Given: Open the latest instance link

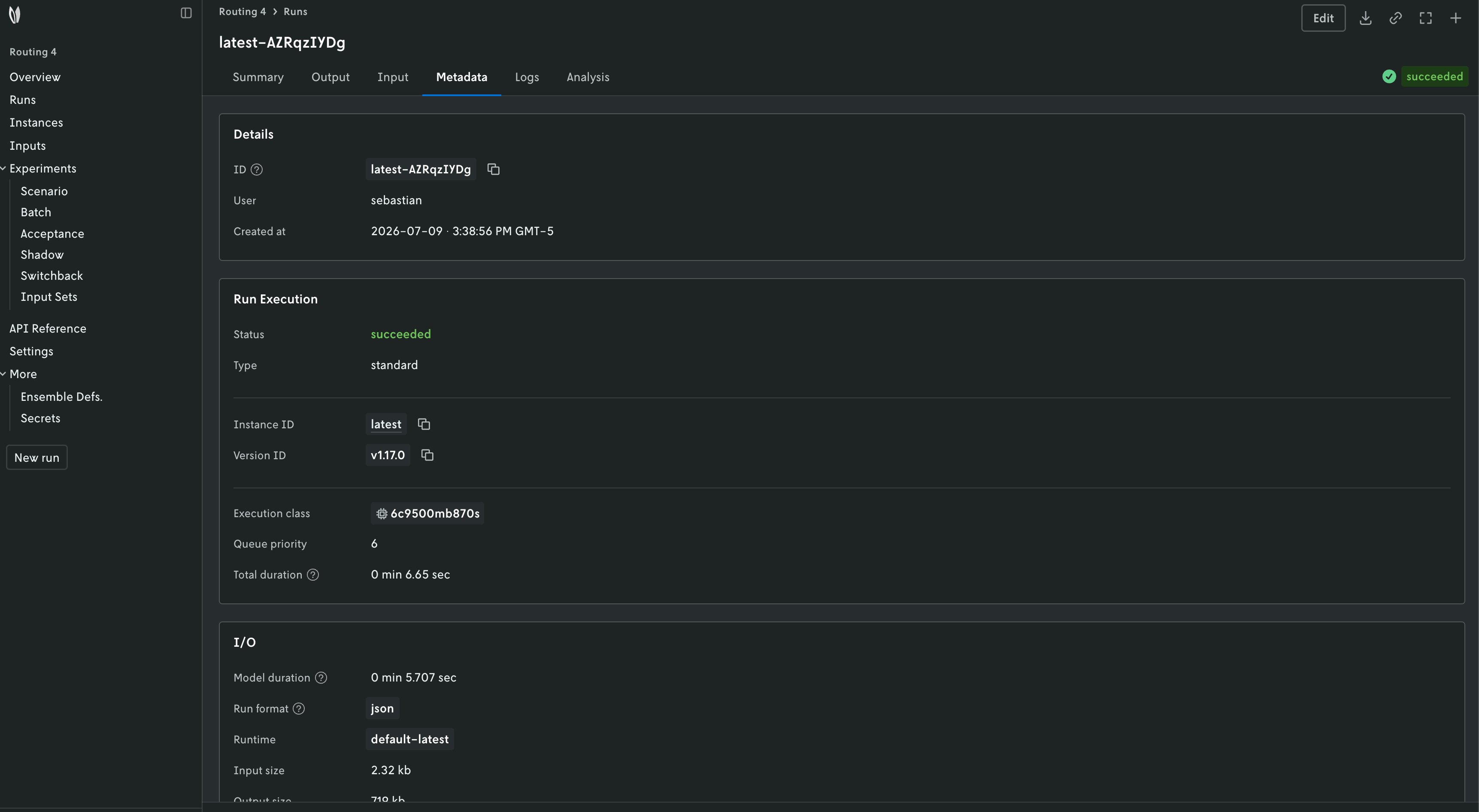Looking at the screenshot, I should click(386, 424).
